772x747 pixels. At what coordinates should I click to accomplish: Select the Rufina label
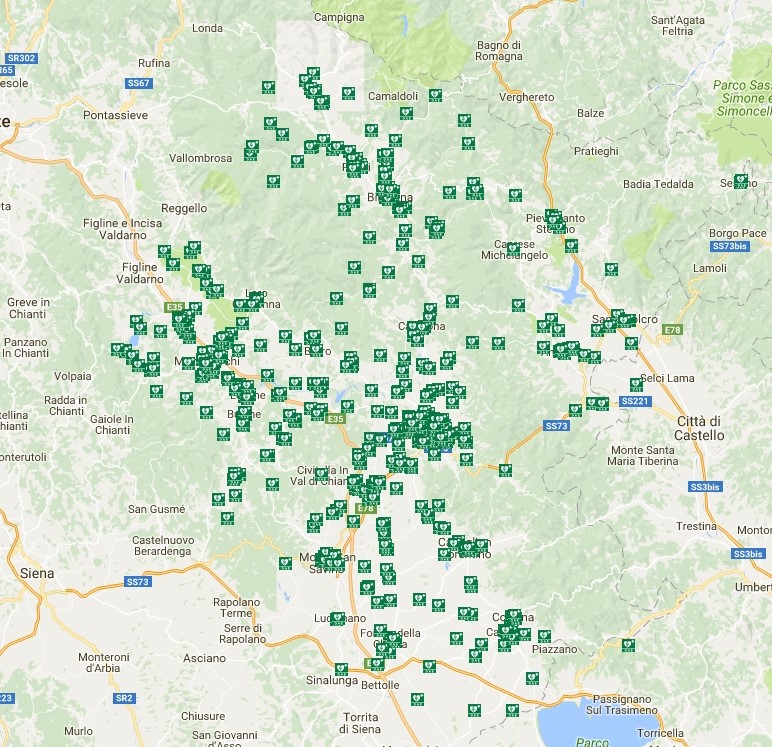154,63
